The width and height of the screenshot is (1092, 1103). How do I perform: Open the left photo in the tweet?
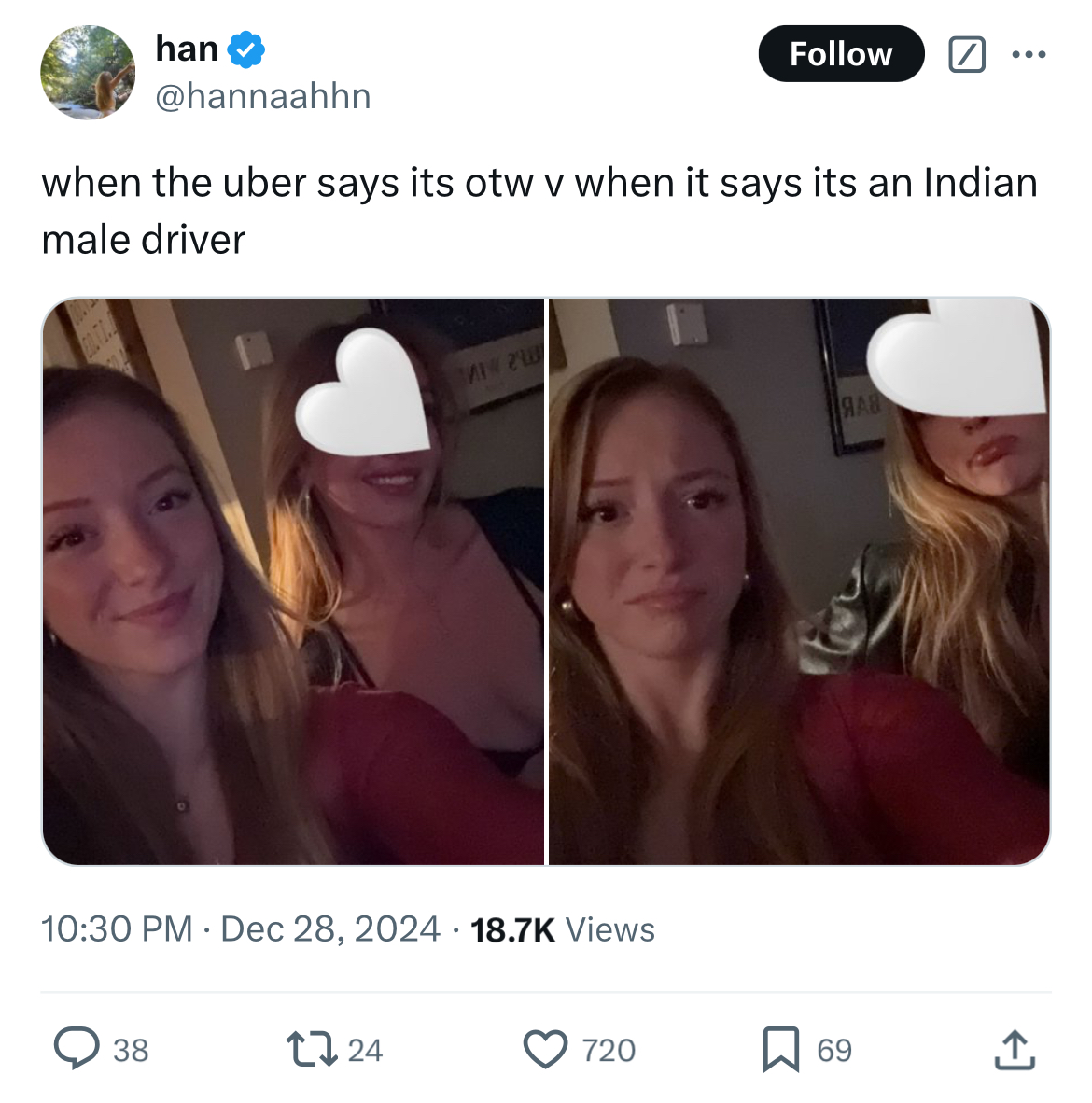click(293, 581)
